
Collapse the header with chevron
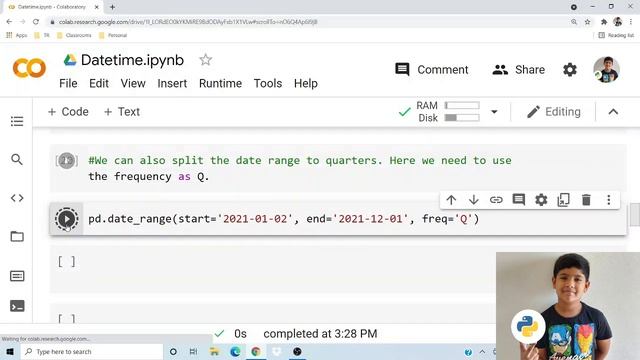coord(613,112)
